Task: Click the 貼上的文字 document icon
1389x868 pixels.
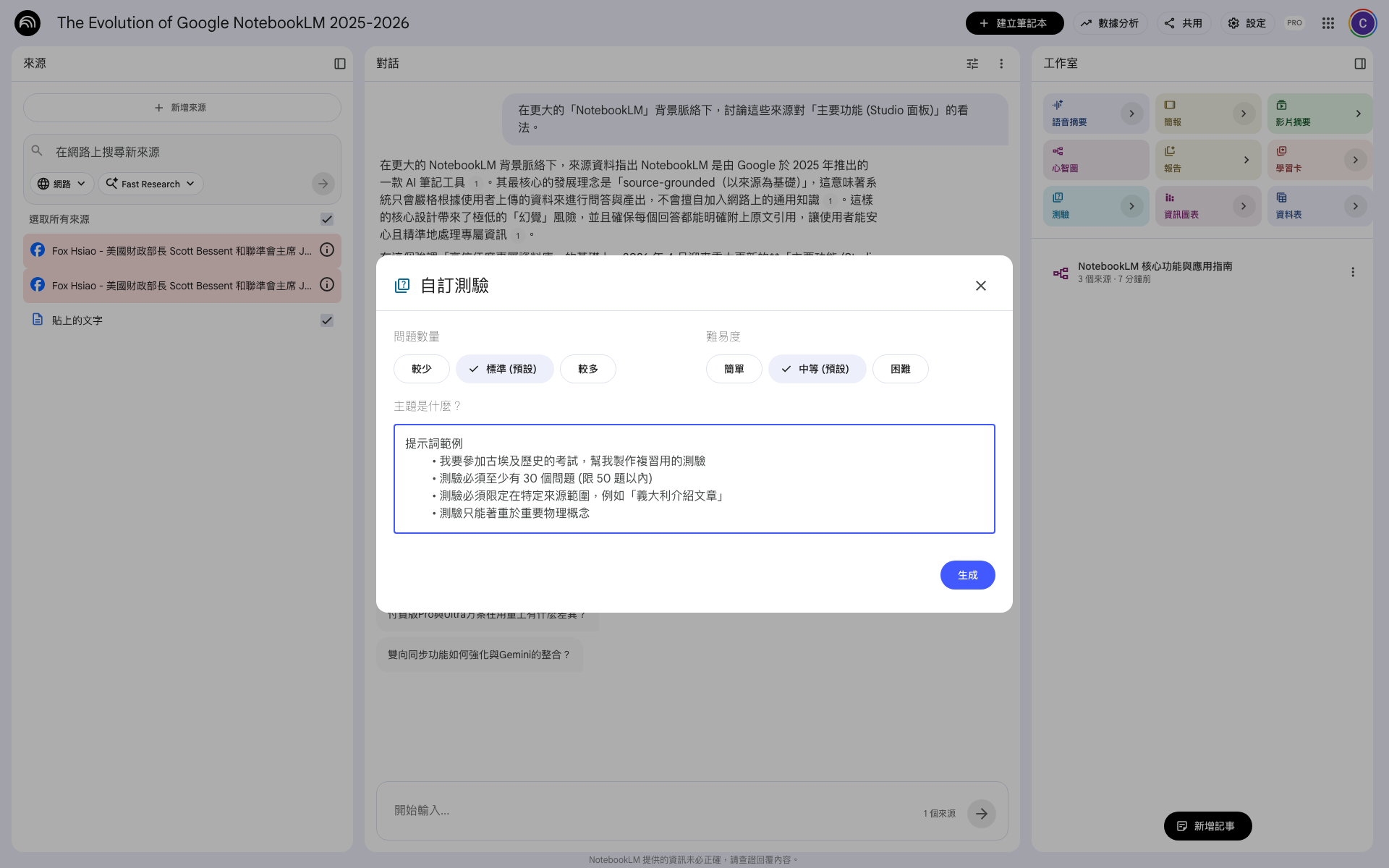Action: (38, 320)
